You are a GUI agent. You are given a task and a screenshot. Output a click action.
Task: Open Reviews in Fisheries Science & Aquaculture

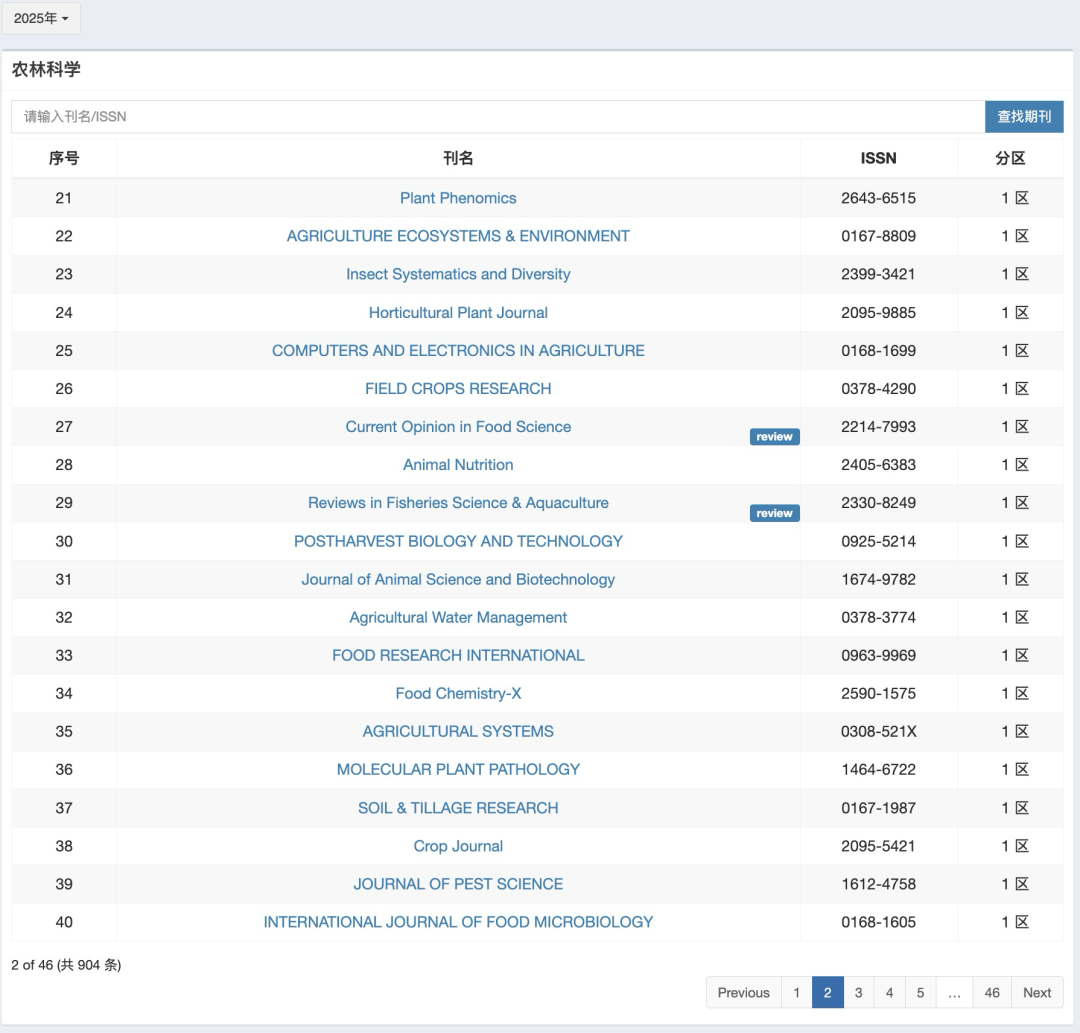[458, 503]
